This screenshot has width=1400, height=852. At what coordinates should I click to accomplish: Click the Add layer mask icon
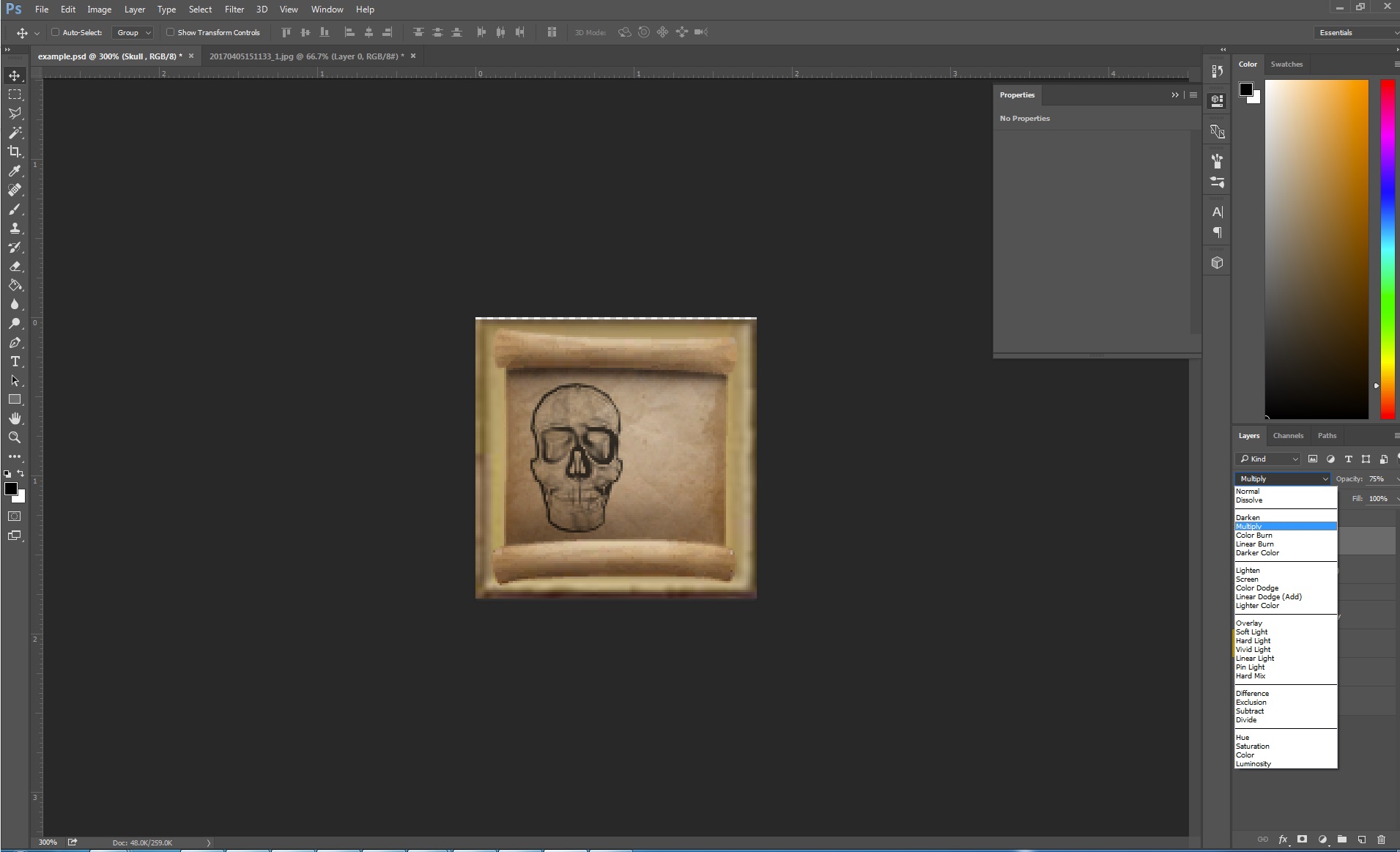[1302, 840]
